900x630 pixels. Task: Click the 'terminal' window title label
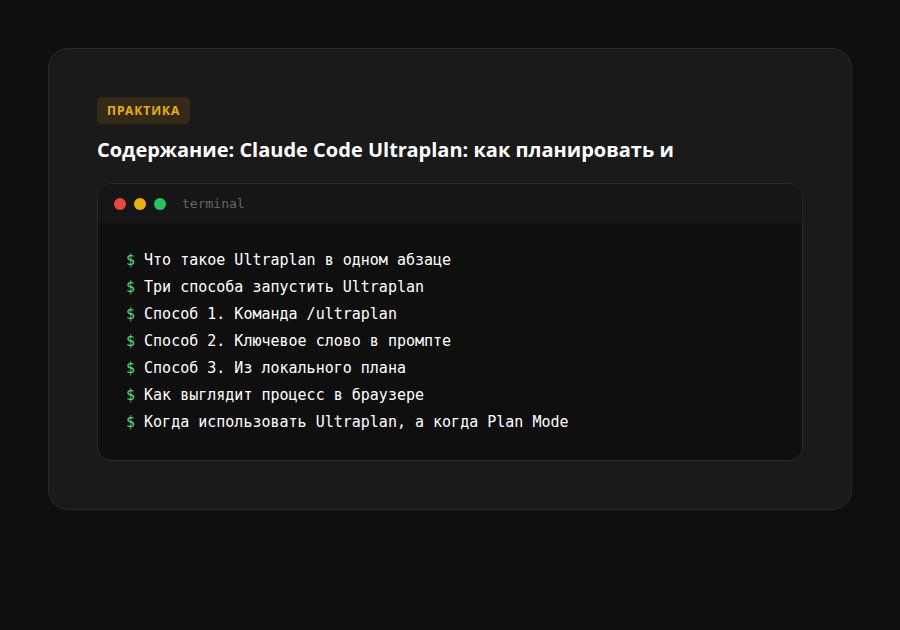tap(212, 203)
